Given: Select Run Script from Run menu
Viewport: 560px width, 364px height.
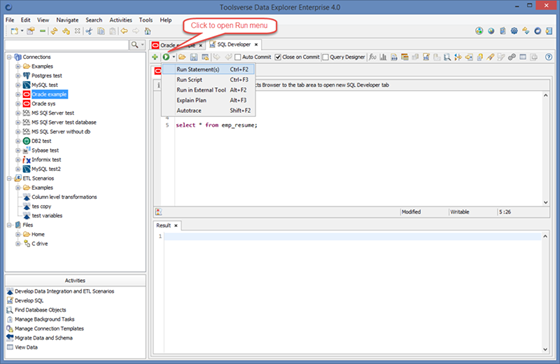Looking at the screenshot, I should 208,80.
